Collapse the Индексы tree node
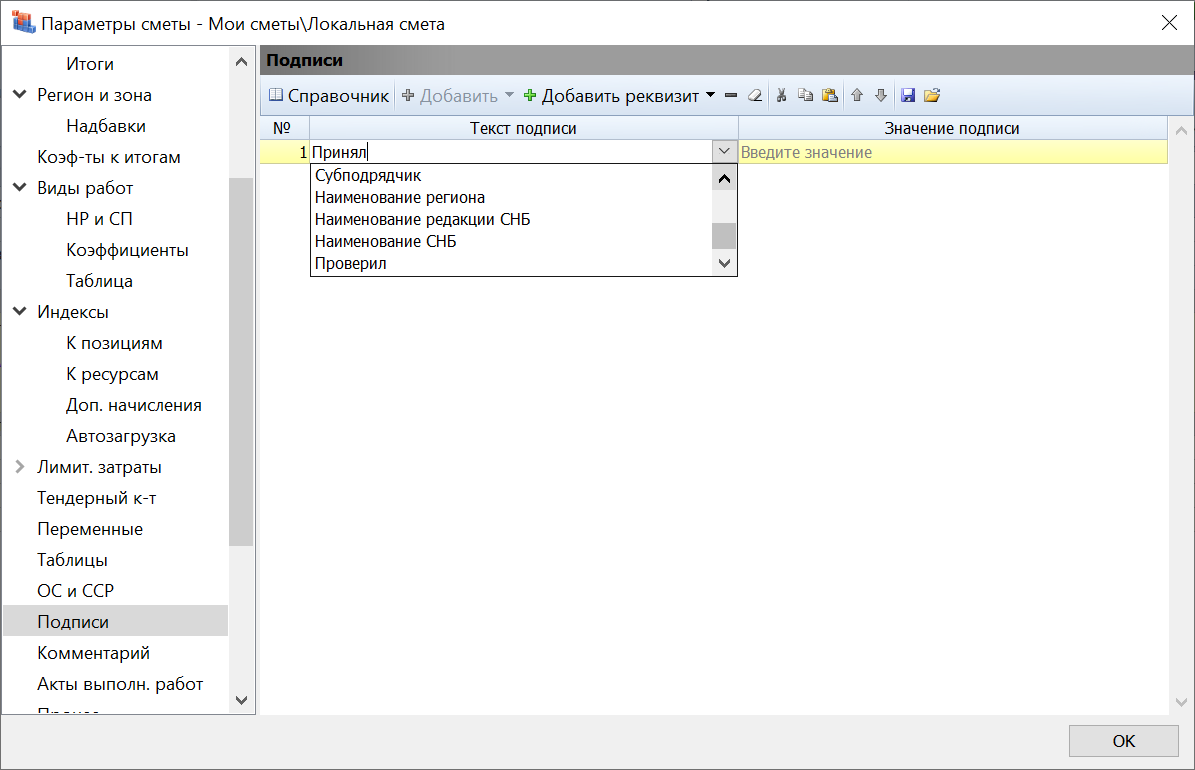 pos(19,312)
